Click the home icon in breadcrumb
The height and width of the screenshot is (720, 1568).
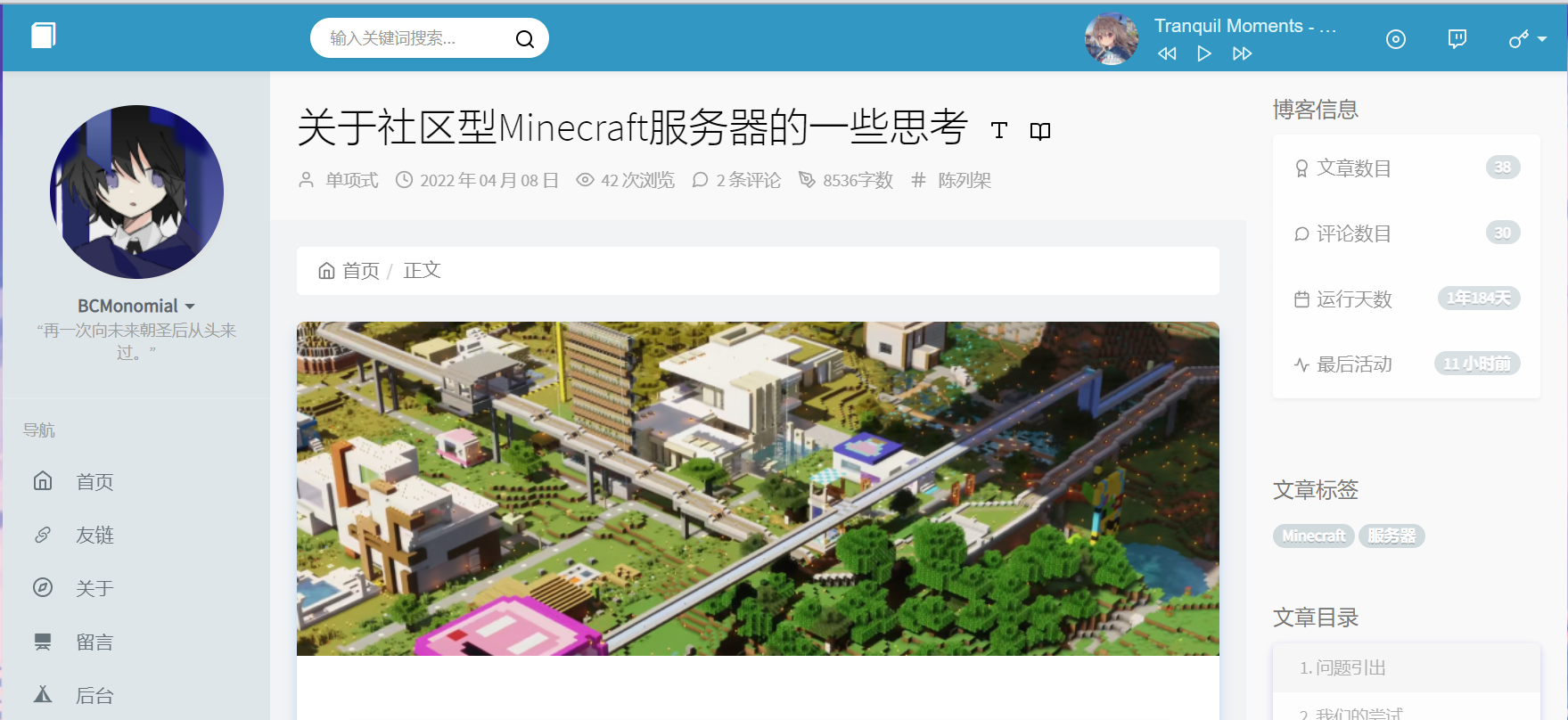click(x=327, y=271)
